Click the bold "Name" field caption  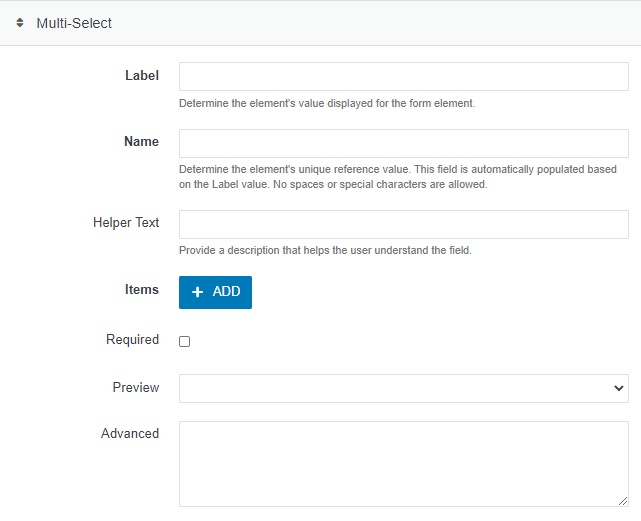click(x=141, y=142)
